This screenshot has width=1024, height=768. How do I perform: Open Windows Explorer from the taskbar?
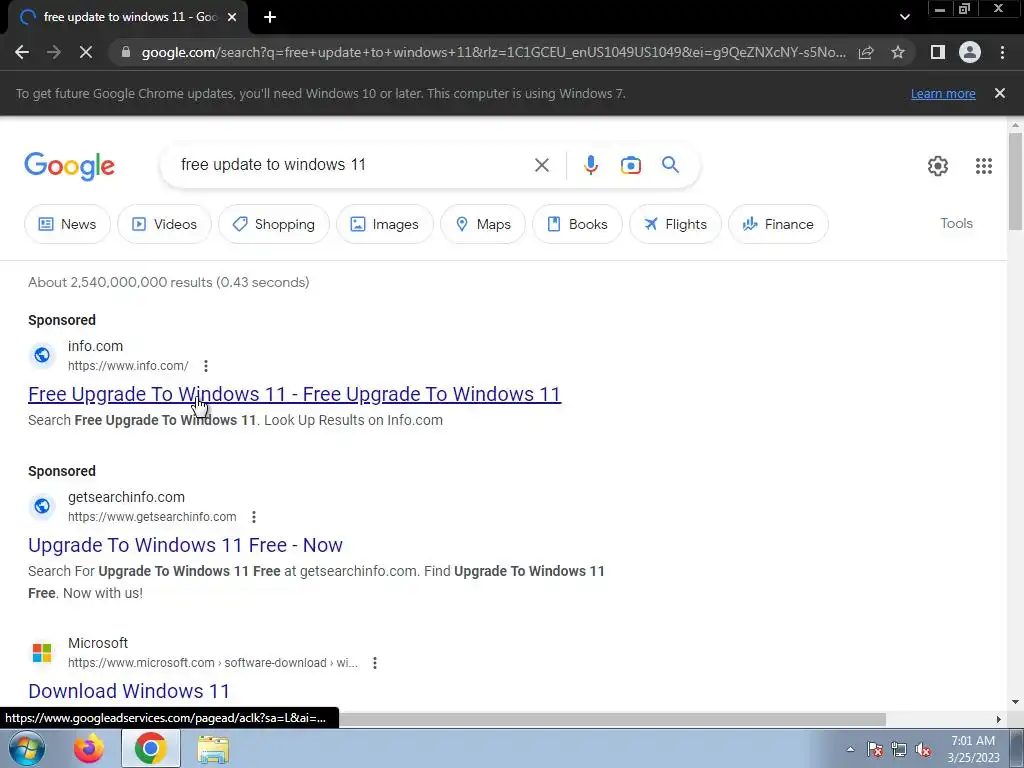click(213, 748)
